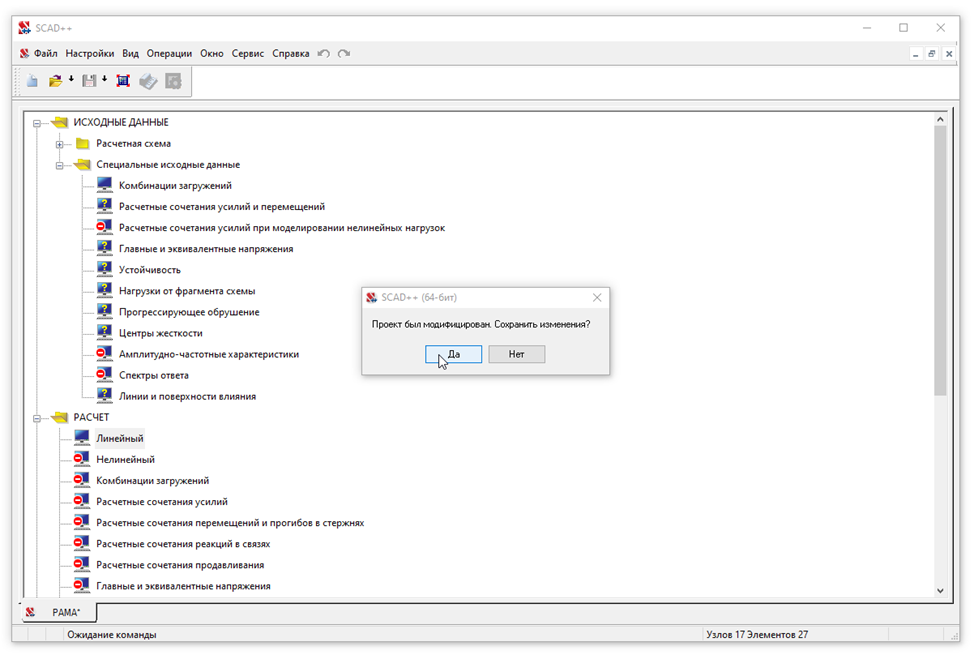Select the Прогрессирующее обрушение label

pyautogui.click(x=189, y=312)
